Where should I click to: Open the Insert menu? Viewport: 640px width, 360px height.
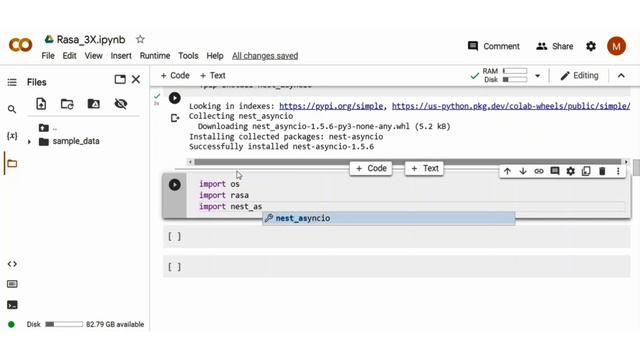pos(121,56)
